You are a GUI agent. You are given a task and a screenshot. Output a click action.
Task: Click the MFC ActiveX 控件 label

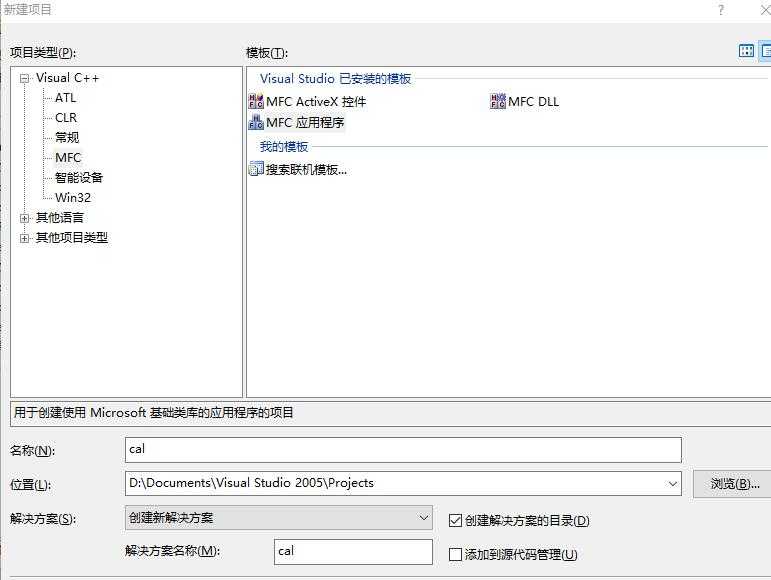tap(316, 102)
